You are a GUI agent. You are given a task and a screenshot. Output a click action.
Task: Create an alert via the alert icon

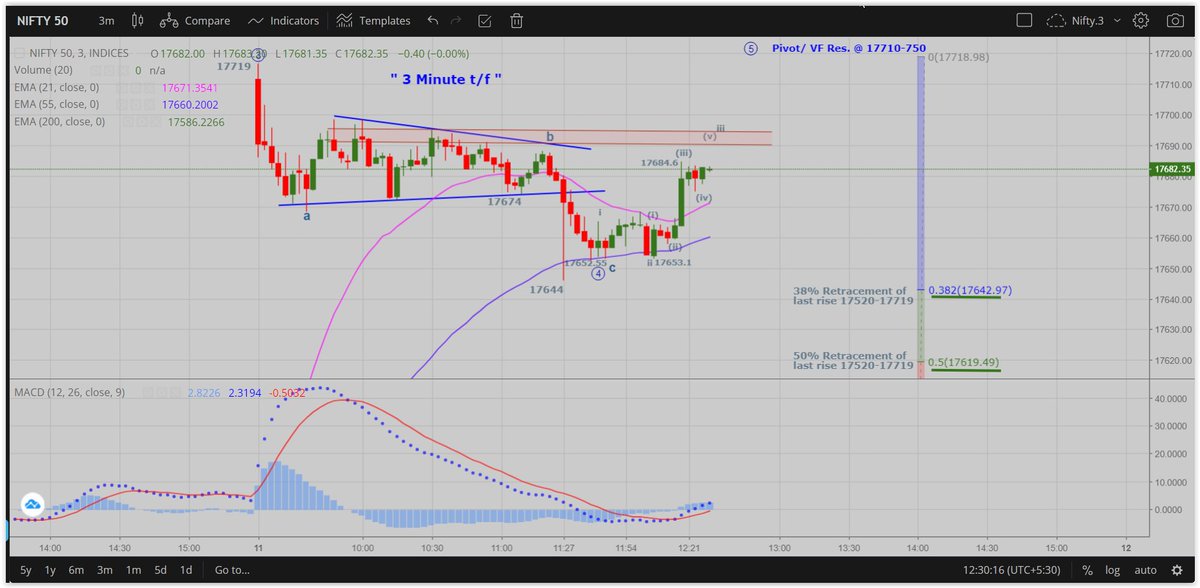pyautogui.click(x=484, y=20)
